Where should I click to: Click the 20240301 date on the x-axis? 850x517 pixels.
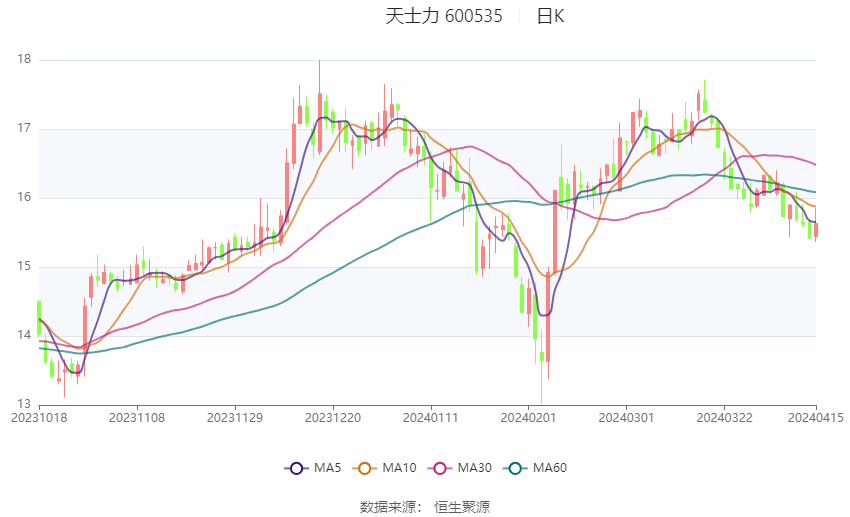point(625,417)
